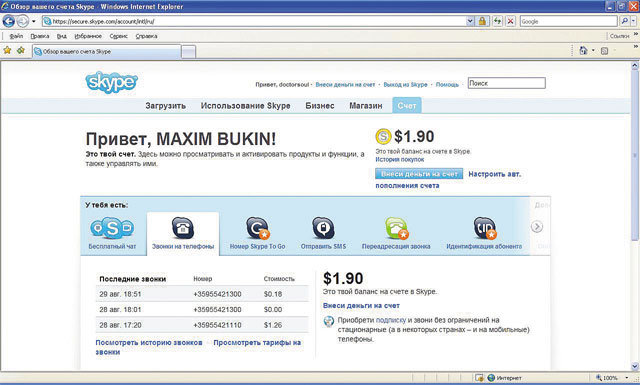The image size is (640, 385).
Task: Click the right arrow to show more features
Action: pyautogui.click(x=537, y=227)
